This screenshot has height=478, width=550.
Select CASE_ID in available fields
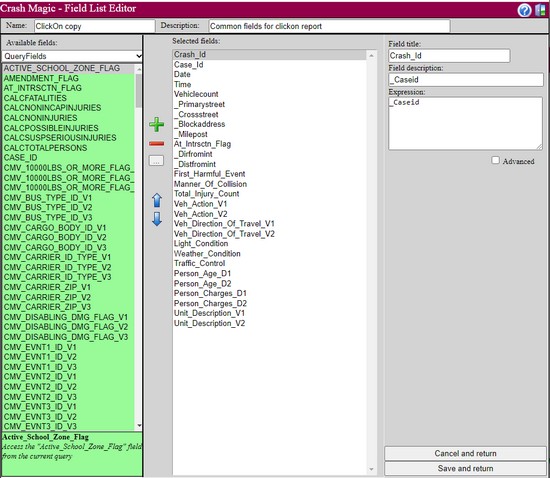(x=68, y=157)
